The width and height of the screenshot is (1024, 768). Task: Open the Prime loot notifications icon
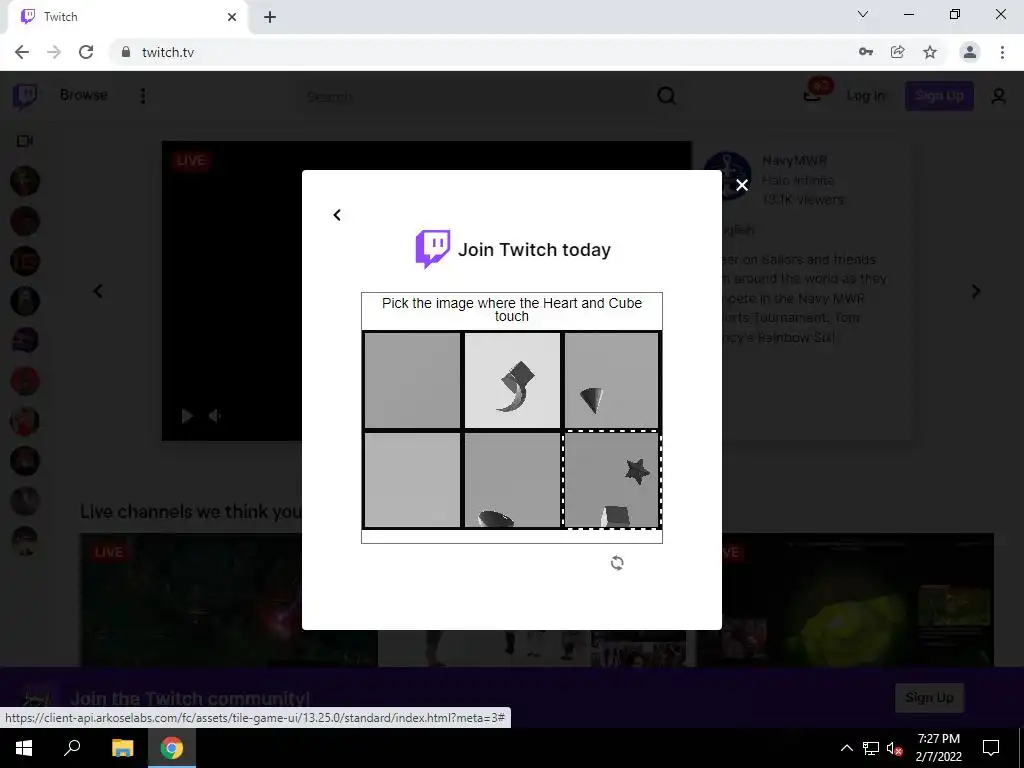click(814, 93)
